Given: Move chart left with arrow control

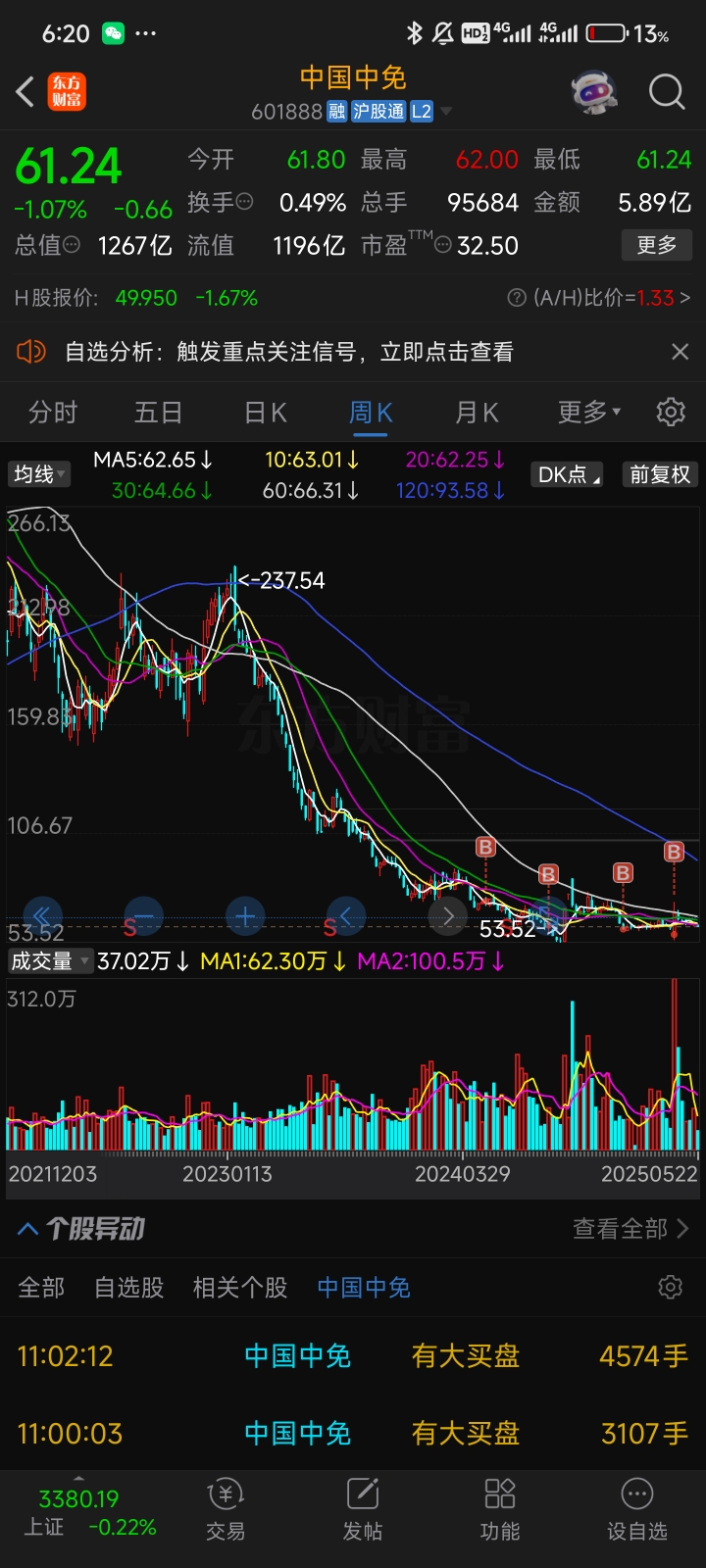Looking at the screenshot, I should 346,917.
